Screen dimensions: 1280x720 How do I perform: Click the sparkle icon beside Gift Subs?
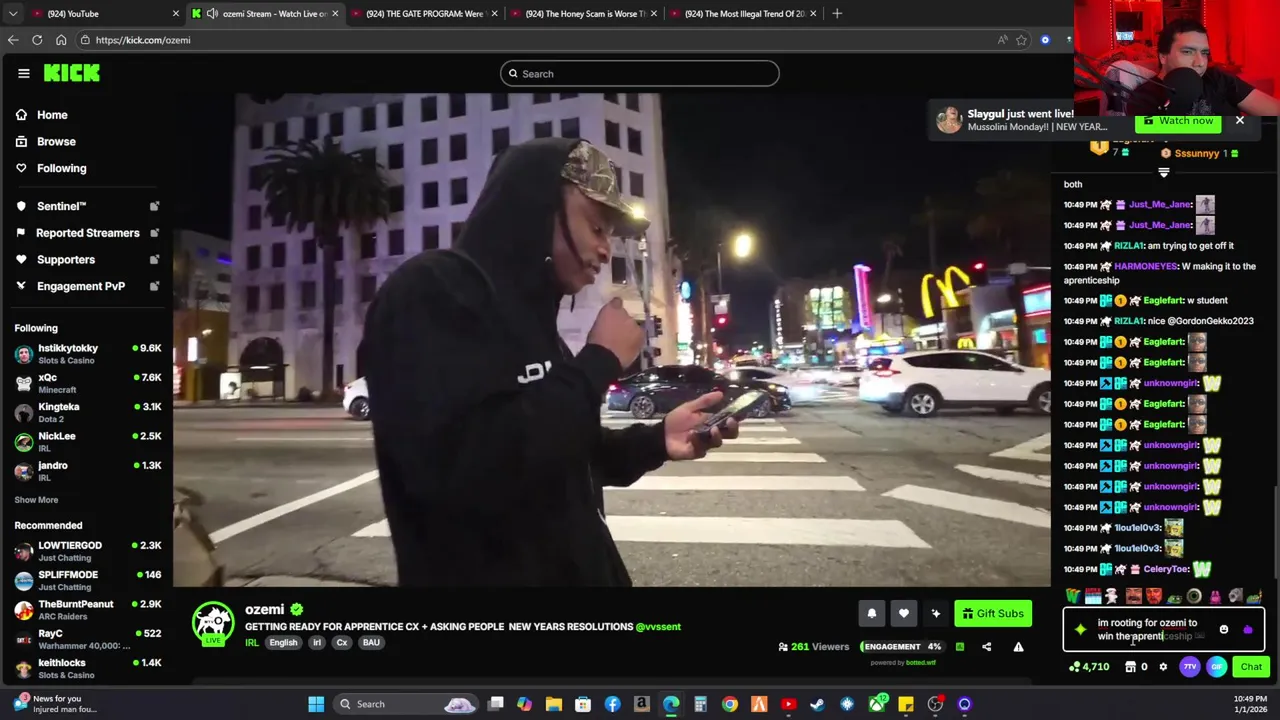(x=935, y=614)
